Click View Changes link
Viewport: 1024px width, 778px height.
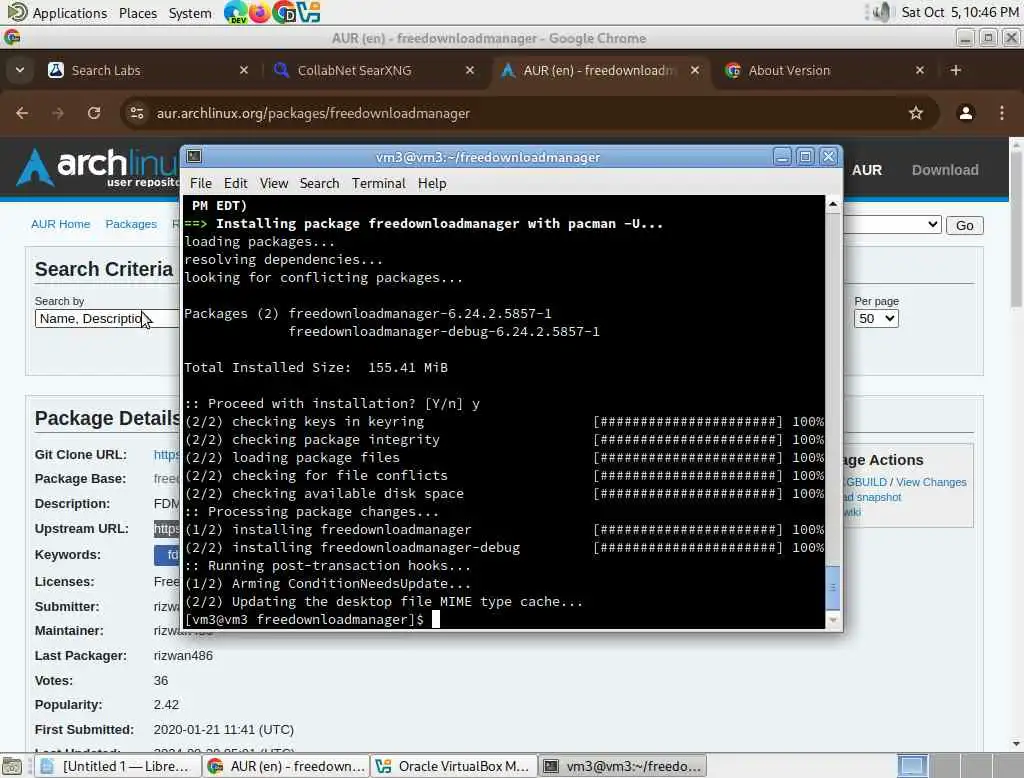click(931, 482)
